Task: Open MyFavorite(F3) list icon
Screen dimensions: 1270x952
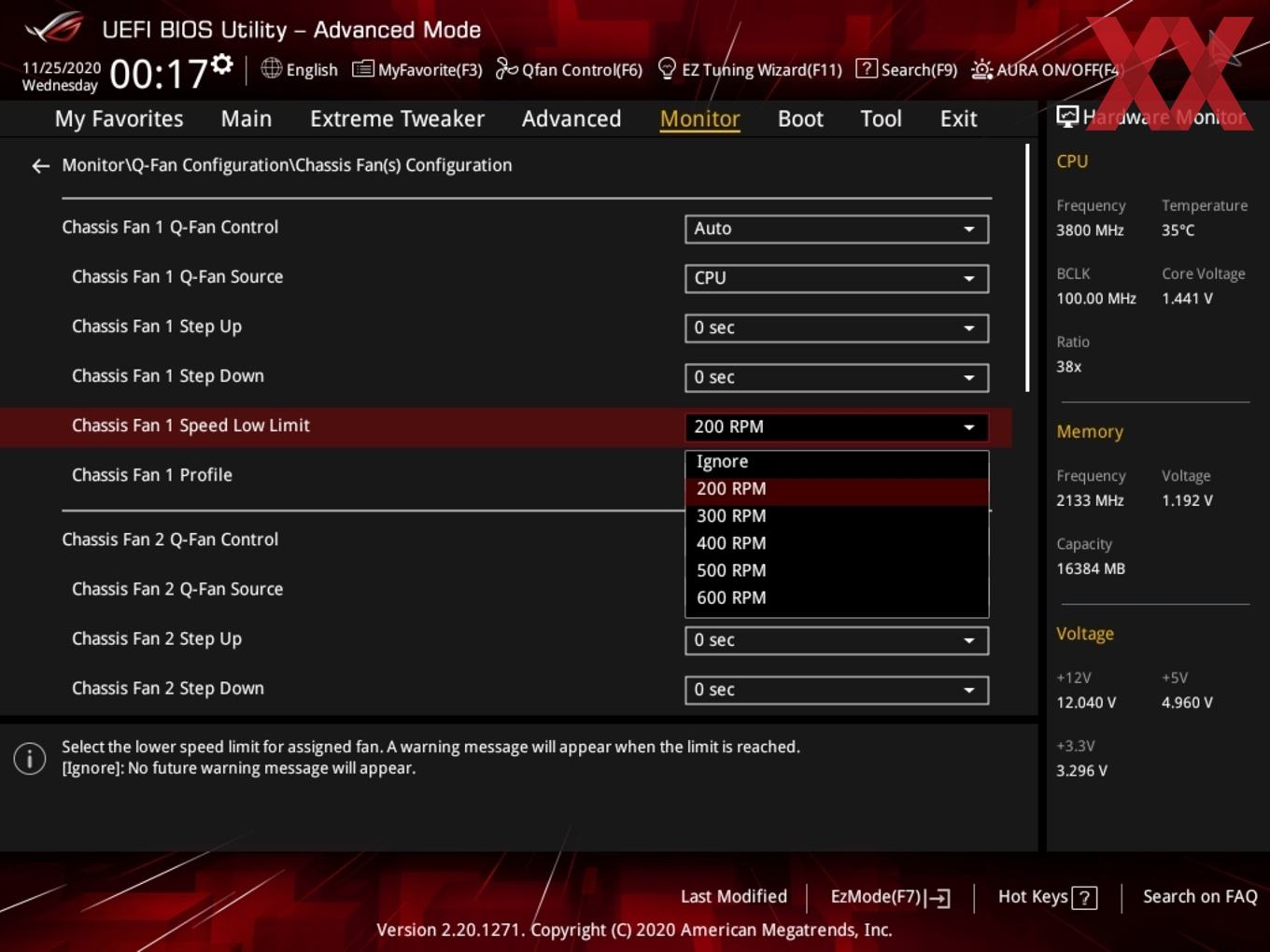Action: [362, 69]
